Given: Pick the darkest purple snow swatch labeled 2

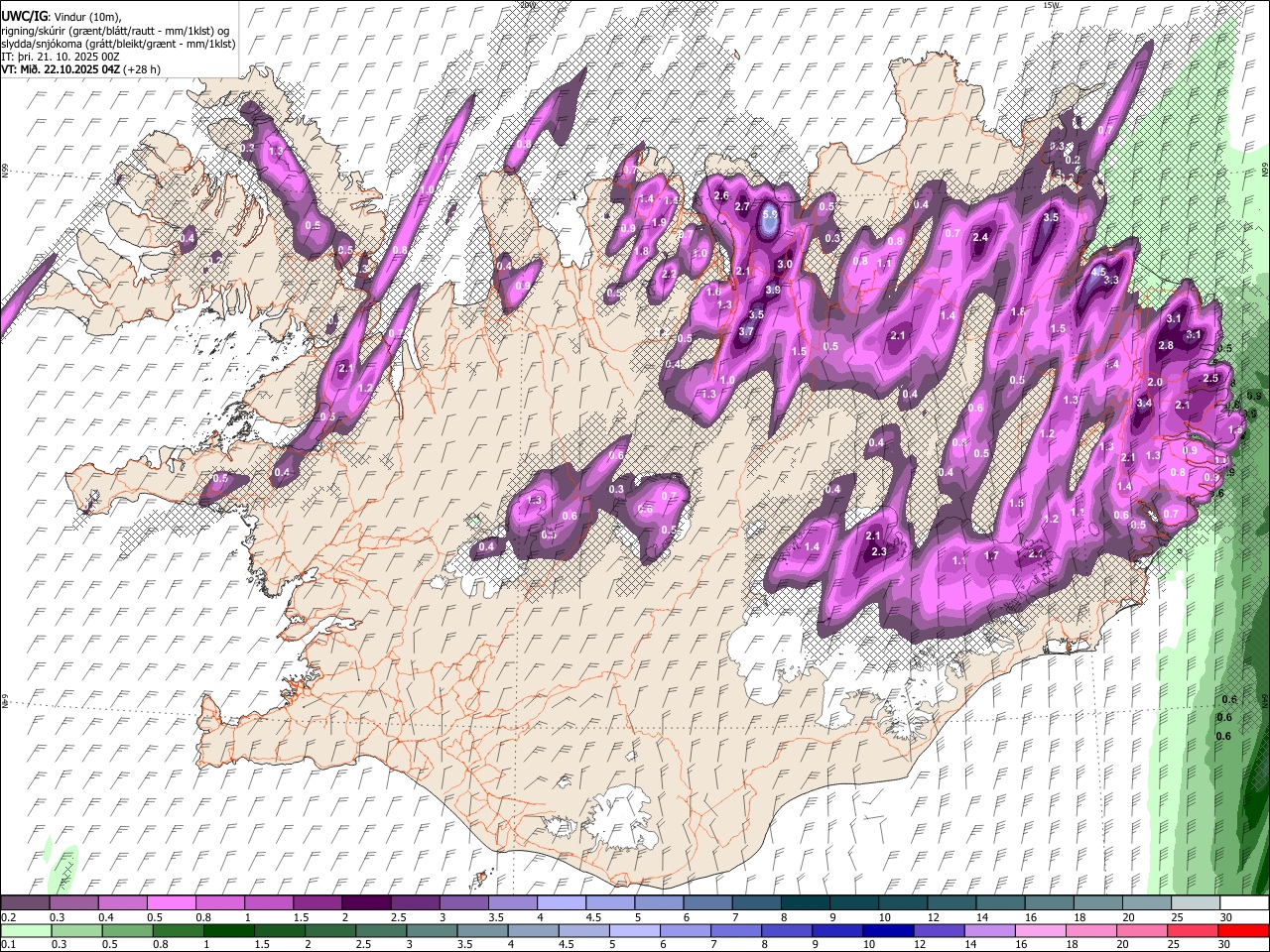Looking at the screenshot, I should [x=365, y=903].
